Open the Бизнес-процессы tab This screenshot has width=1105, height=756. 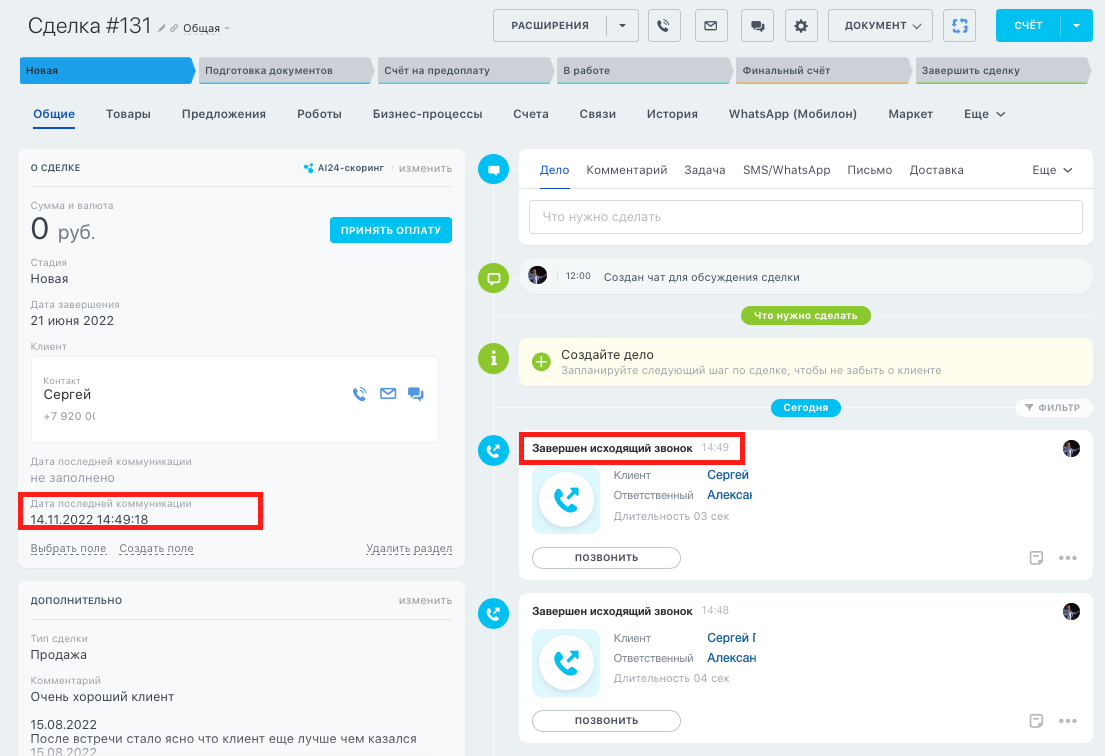428,114
